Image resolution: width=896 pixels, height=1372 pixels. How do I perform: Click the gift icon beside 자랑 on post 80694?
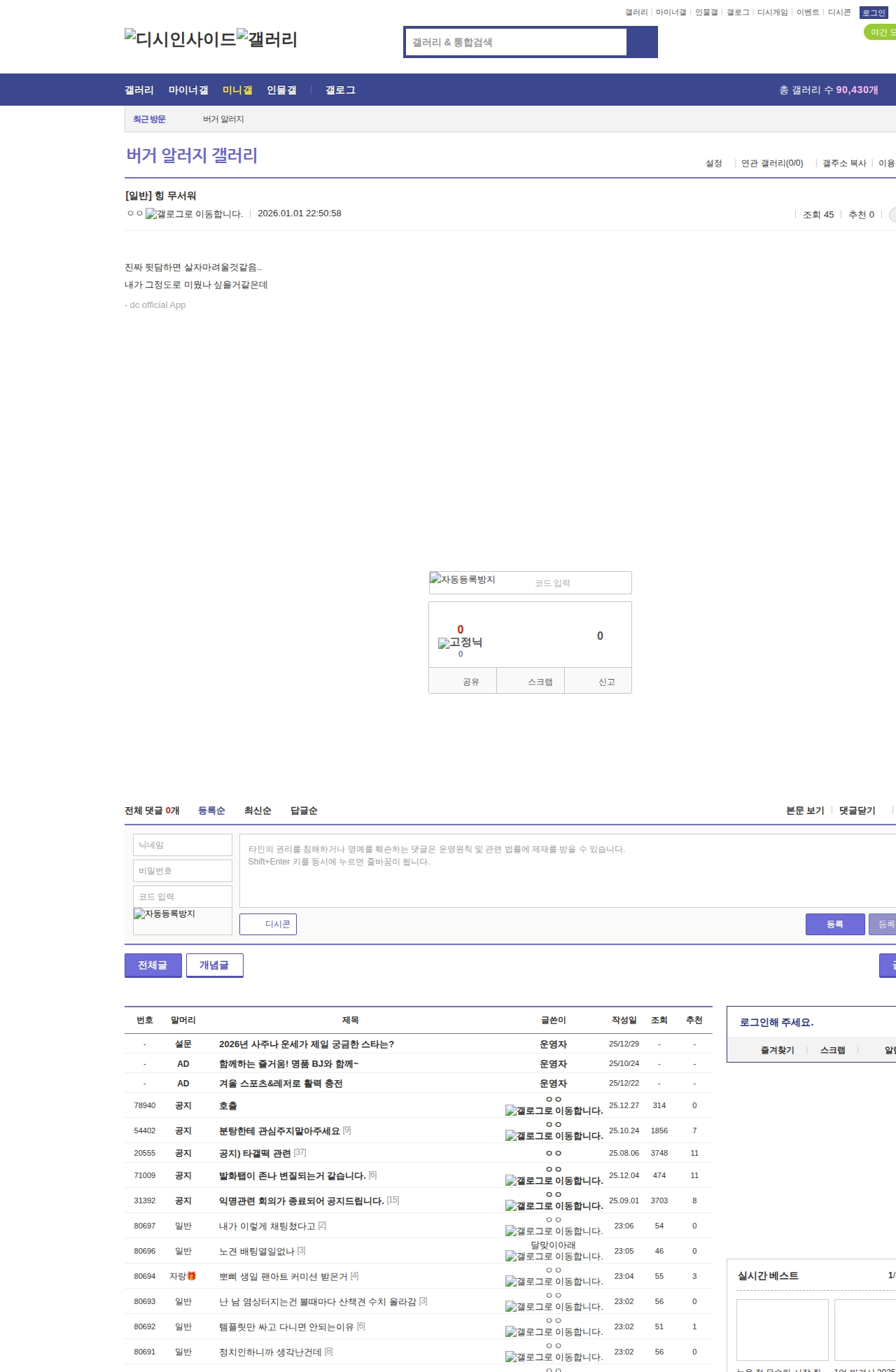[192, 1276]
